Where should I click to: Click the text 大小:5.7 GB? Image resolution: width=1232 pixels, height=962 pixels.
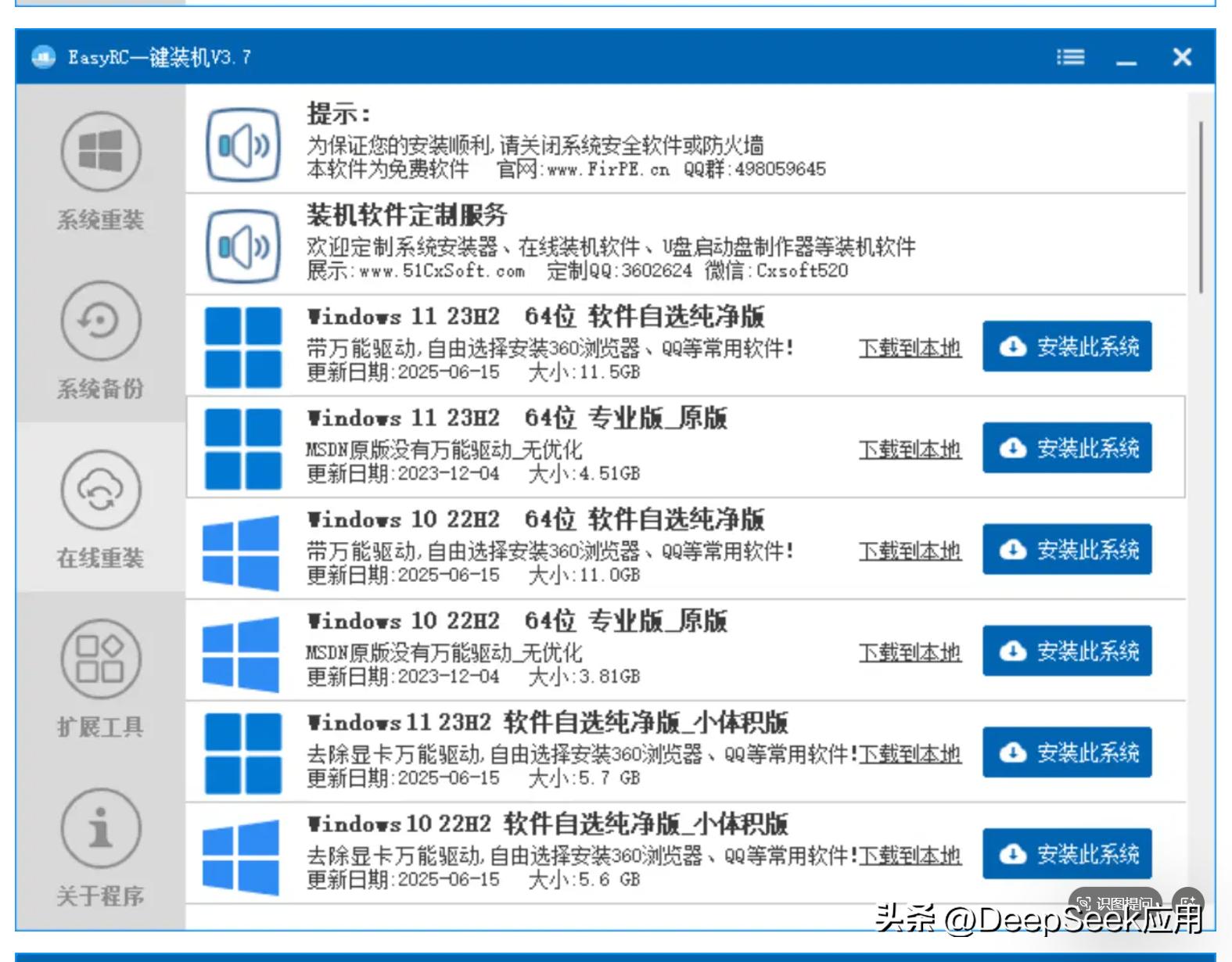point(584,778)
